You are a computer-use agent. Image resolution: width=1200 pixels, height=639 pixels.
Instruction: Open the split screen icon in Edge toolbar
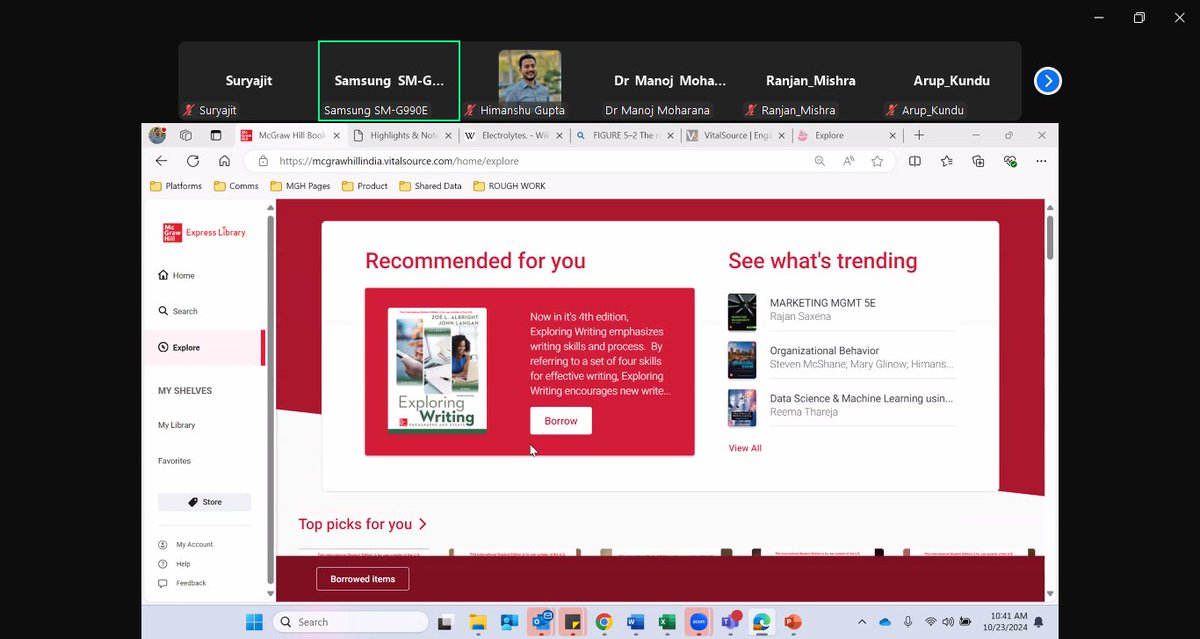pos(915,161)
